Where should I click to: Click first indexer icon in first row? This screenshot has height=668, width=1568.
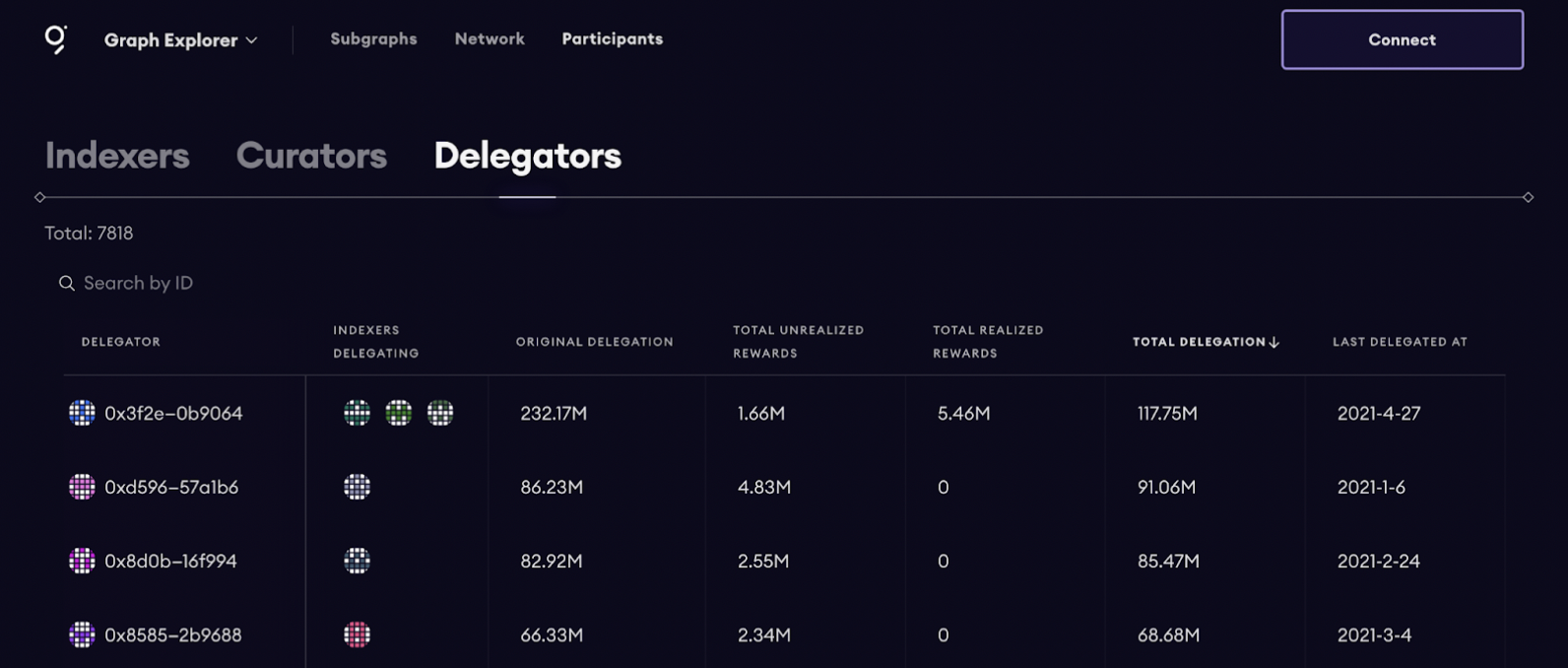click(357, 413)
